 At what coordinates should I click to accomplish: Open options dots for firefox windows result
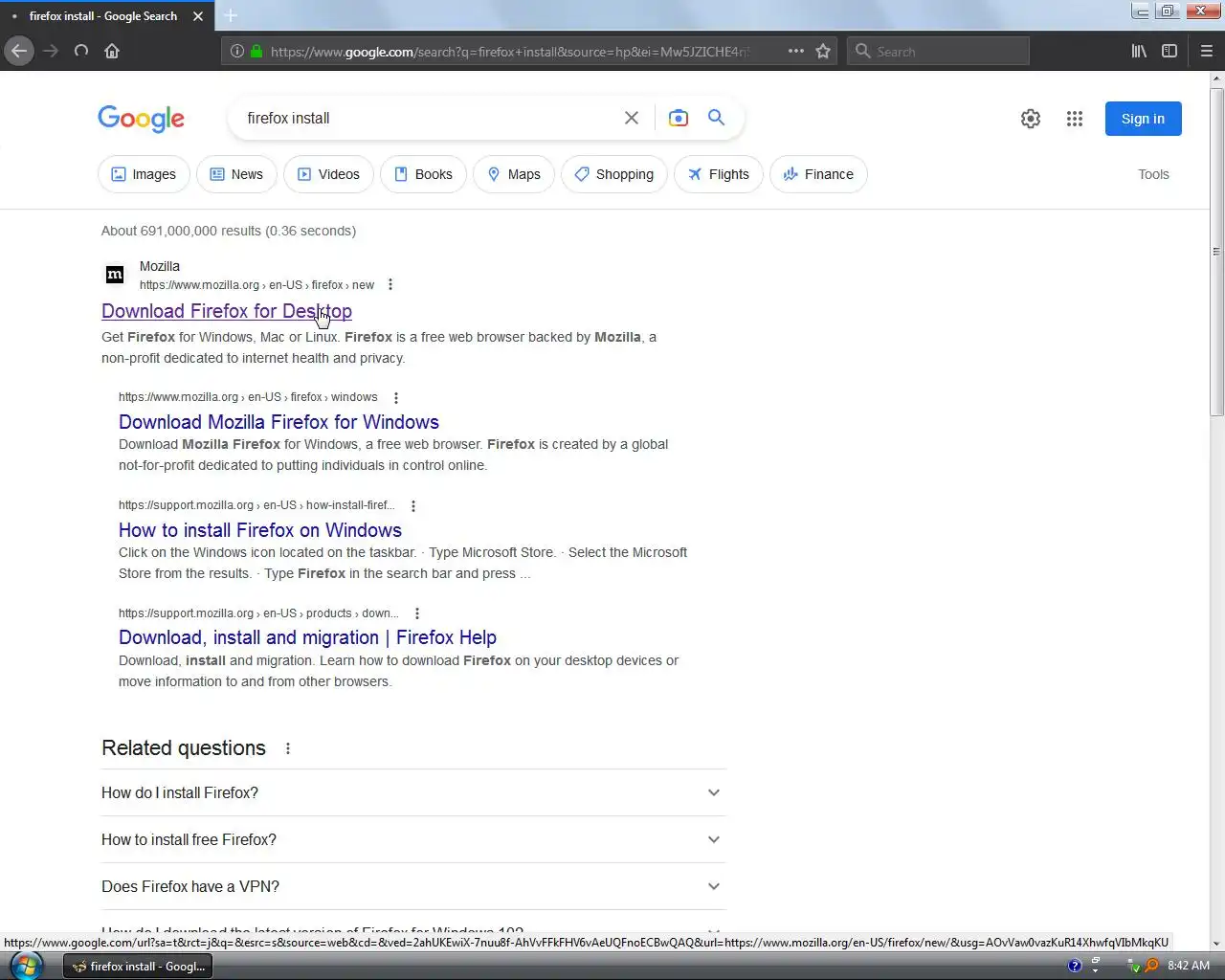[x=396, y=397]
